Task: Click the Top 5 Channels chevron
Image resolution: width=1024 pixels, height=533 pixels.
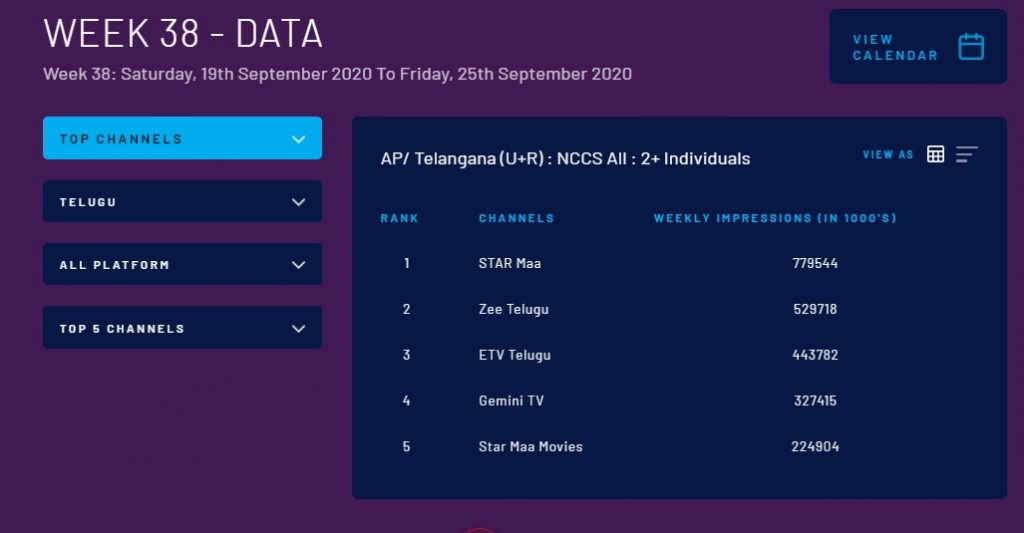Action: (298, 328)
